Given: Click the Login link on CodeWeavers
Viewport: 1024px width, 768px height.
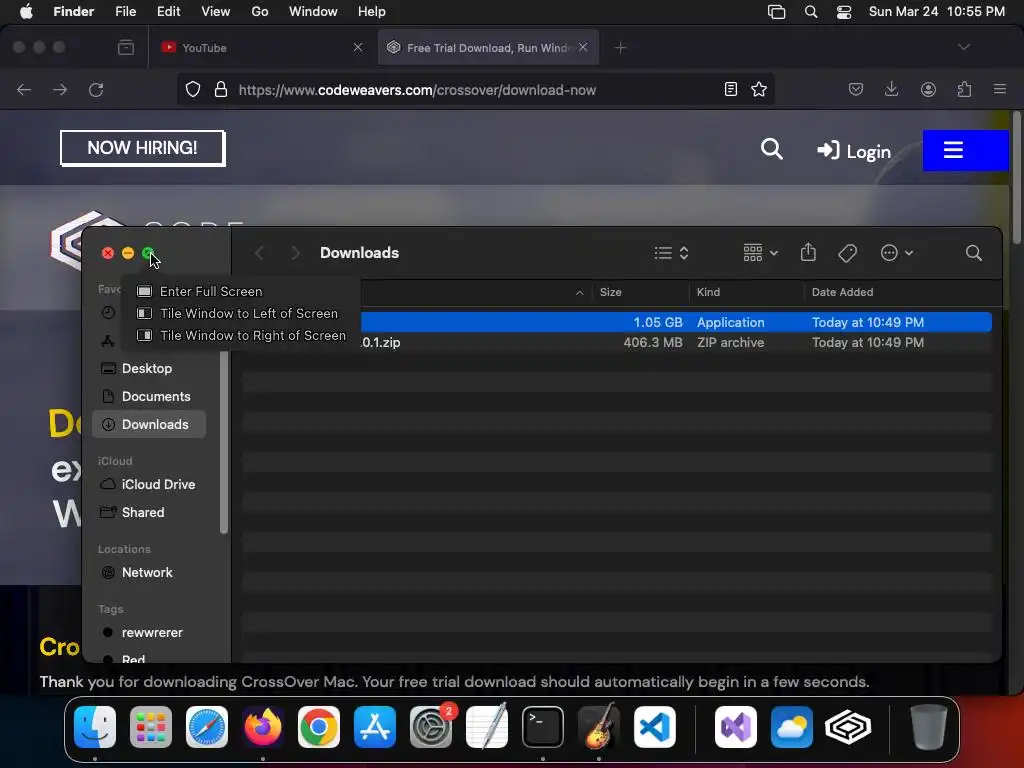Looking at the screenshot, I should [854, 152].
